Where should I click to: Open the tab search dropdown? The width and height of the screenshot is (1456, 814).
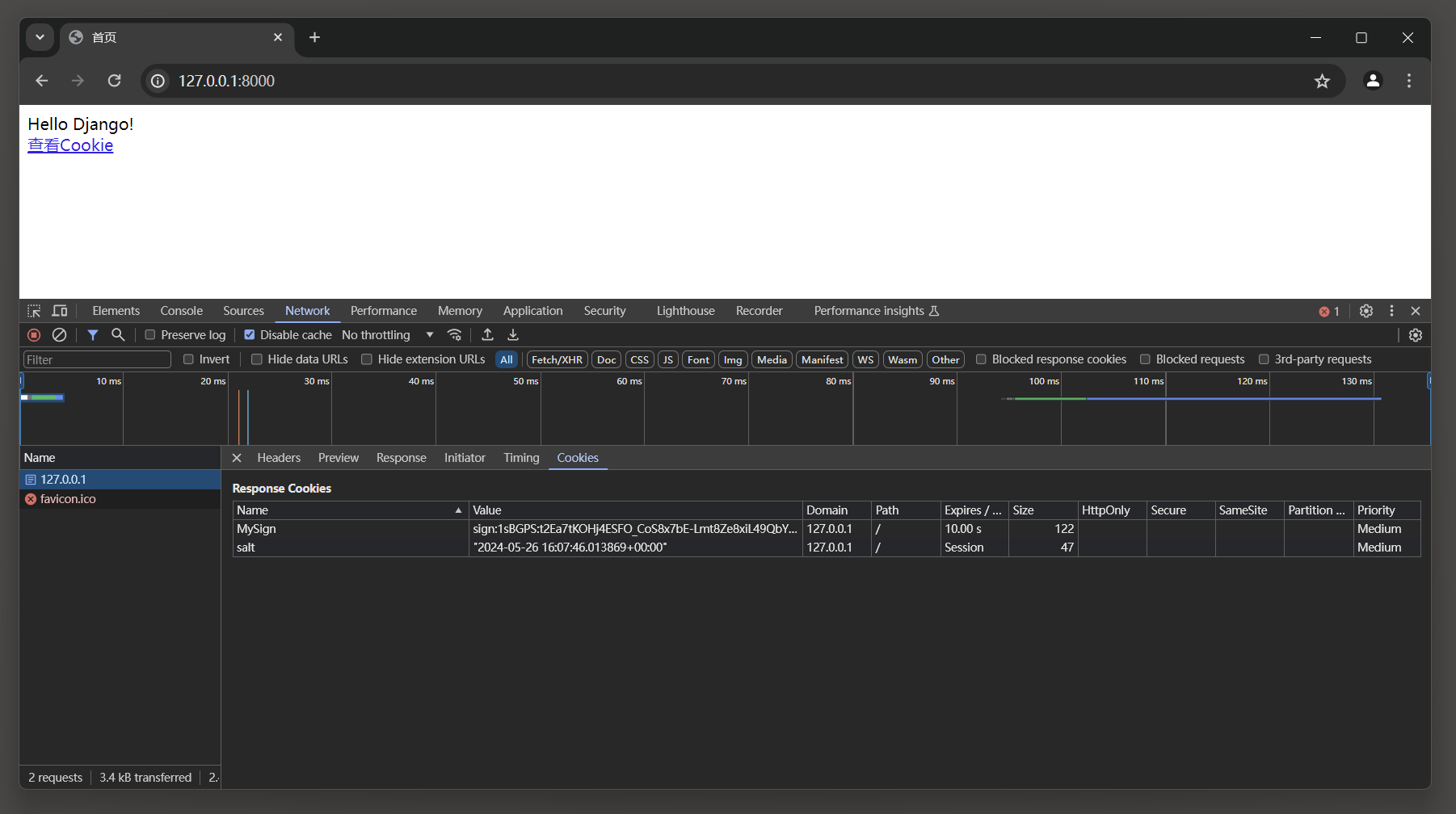click(x=40, y=37)
